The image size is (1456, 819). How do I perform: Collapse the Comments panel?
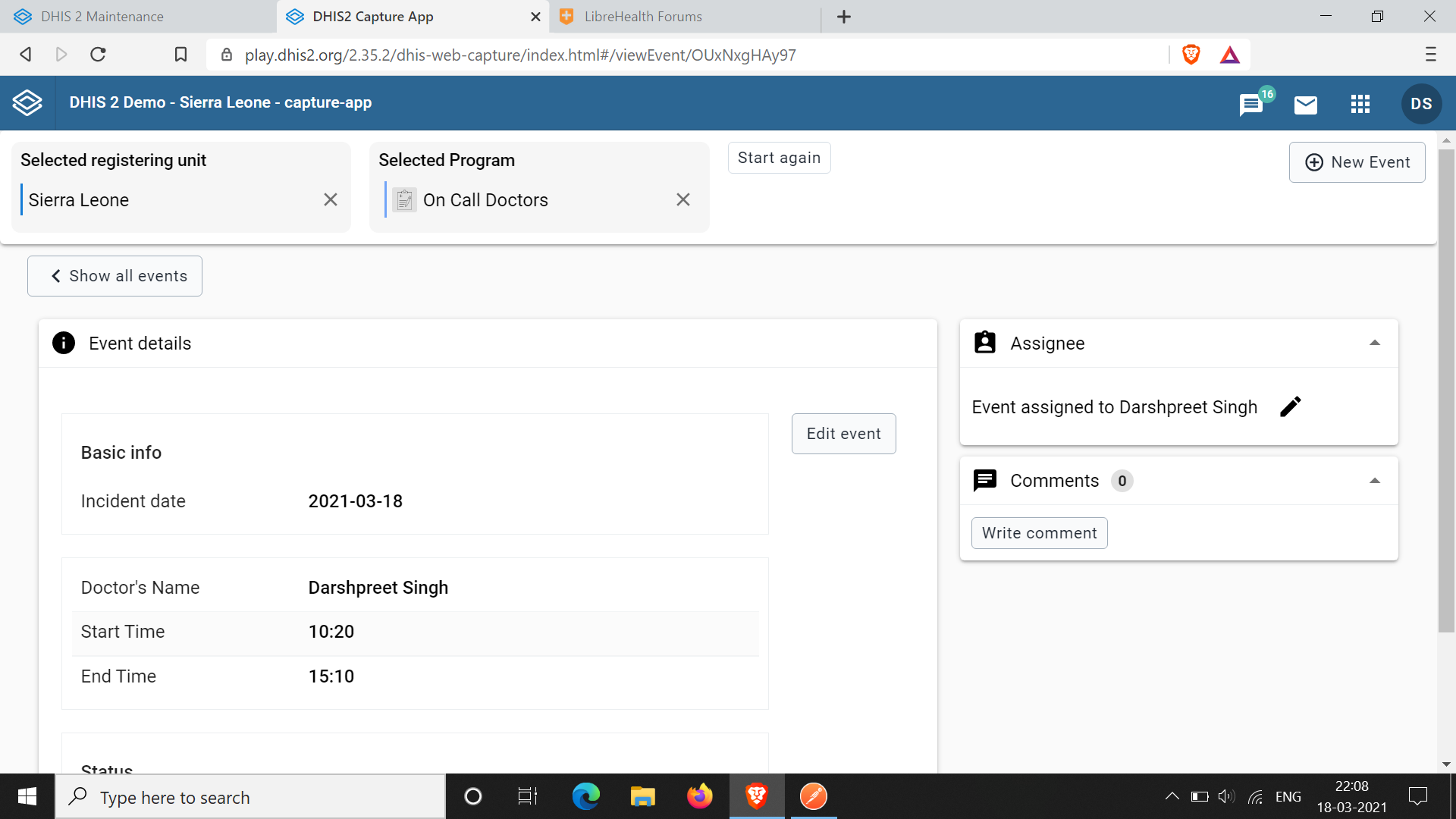pyautogui.click(x=1374, y=481)
